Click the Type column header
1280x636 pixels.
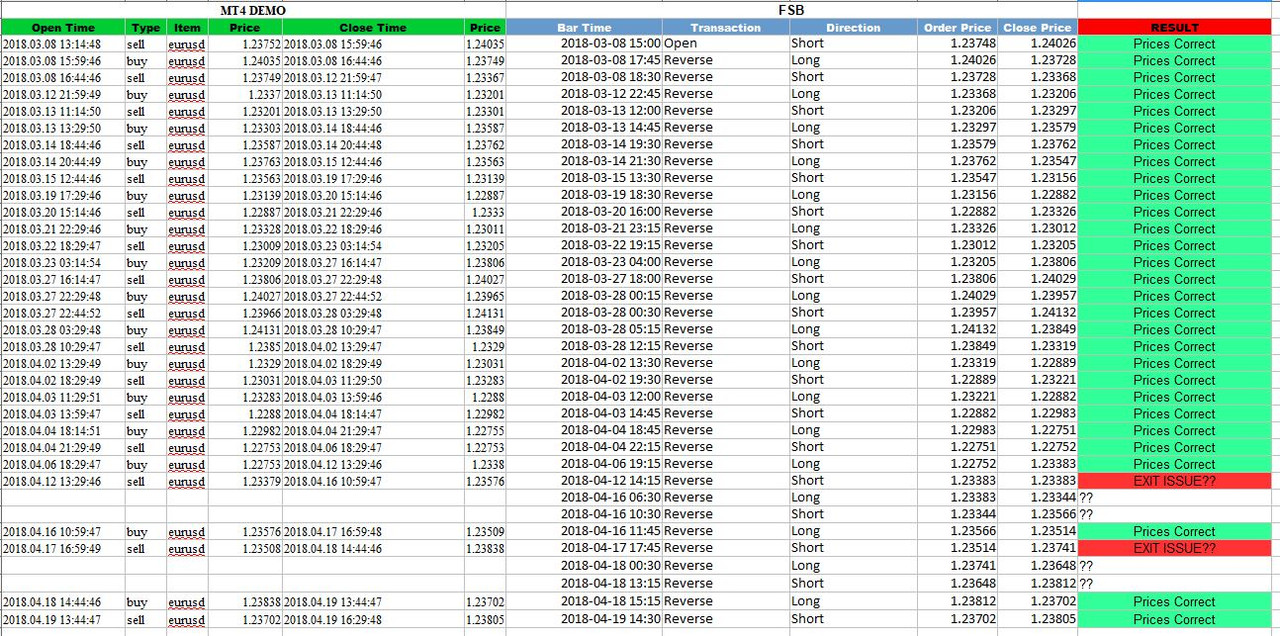coord(146,28)
